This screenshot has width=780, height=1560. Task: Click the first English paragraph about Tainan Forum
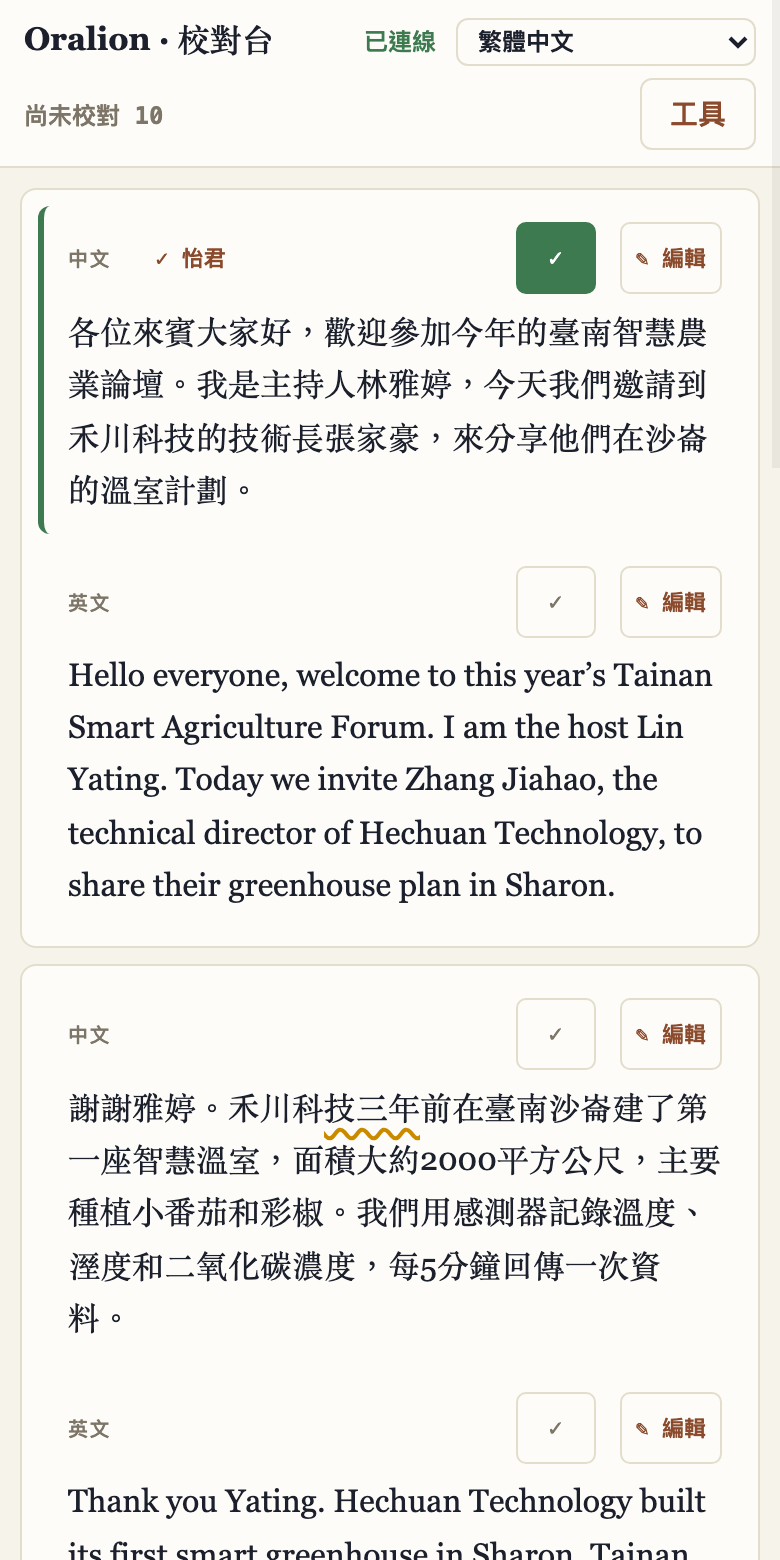tap(390, 781)
